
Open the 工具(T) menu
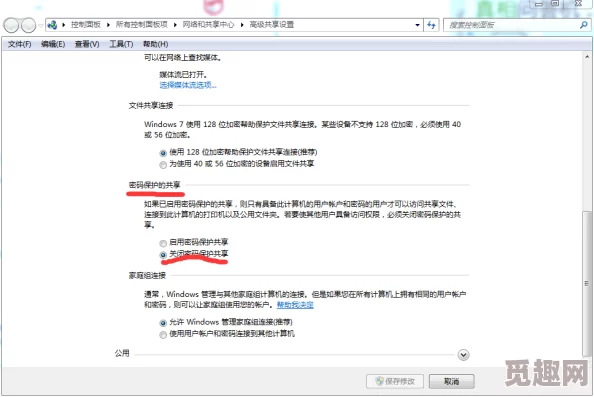121,44
